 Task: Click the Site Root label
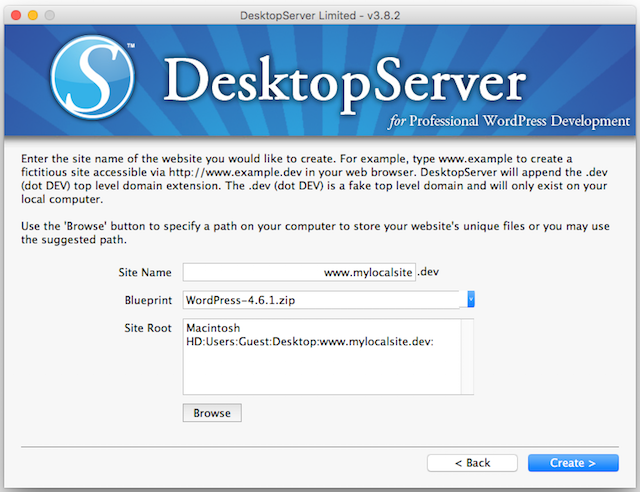146,328
